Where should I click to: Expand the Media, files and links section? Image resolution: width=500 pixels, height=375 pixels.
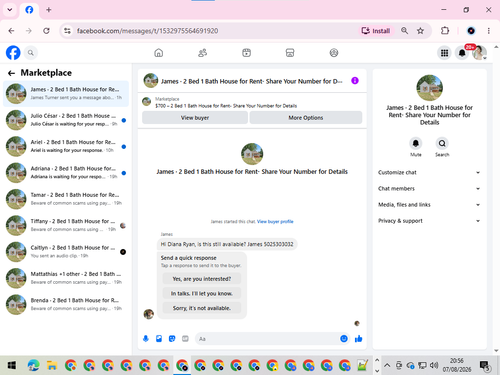coord(429,205)
